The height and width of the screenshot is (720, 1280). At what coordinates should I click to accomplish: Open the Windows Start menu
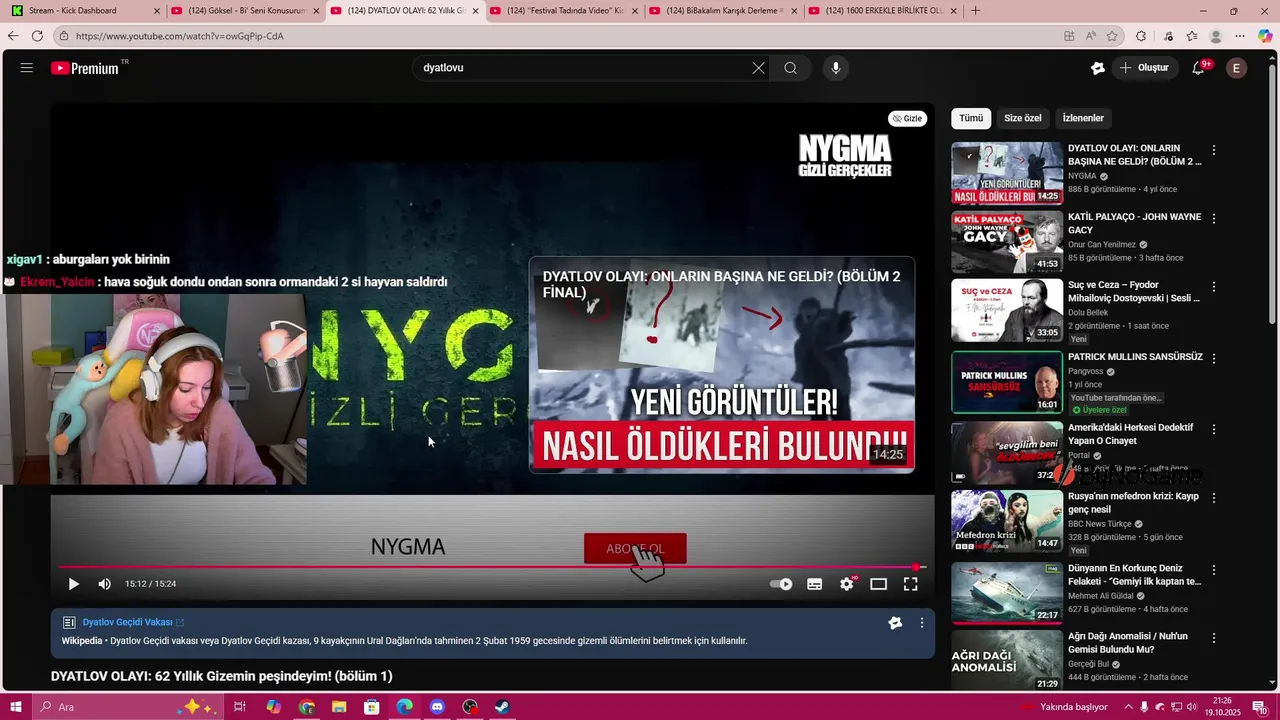click(16, 707)
